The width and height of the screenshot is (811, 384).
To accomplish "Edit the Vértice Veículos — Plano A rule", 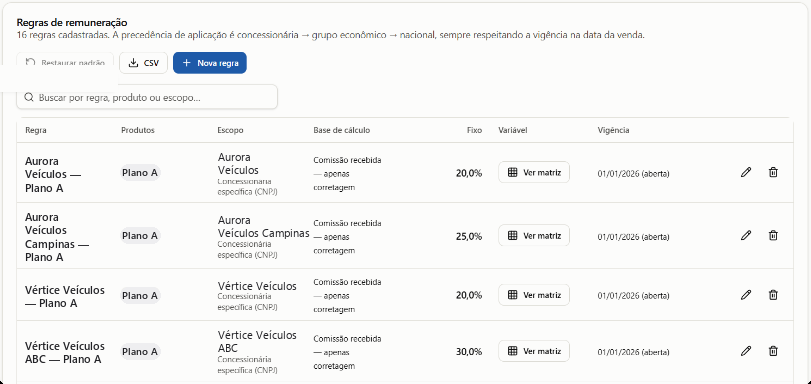I will click(745, 295).
